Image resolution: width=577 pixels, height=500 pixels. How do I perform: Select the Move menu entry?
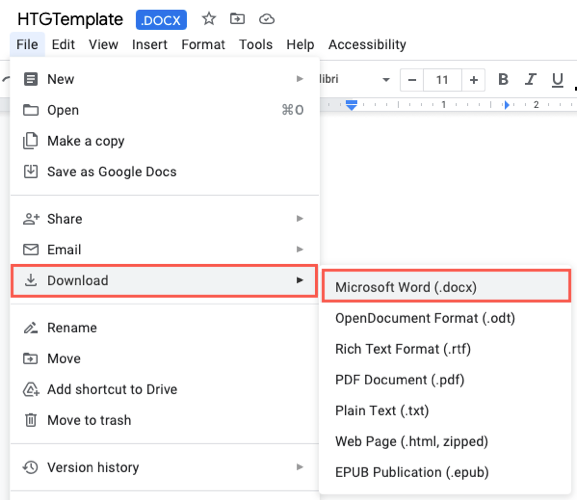coord(164,358)
